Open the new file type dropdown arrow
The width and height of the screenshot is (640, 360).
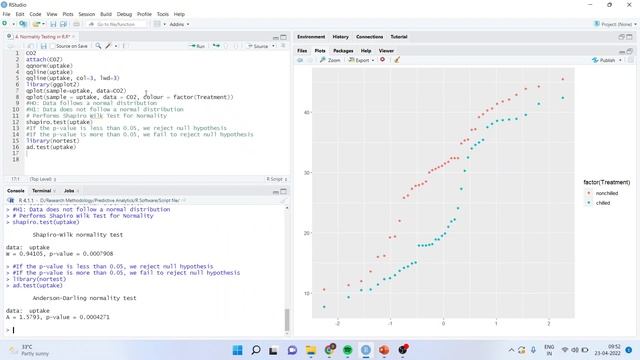tap(13, 24)
